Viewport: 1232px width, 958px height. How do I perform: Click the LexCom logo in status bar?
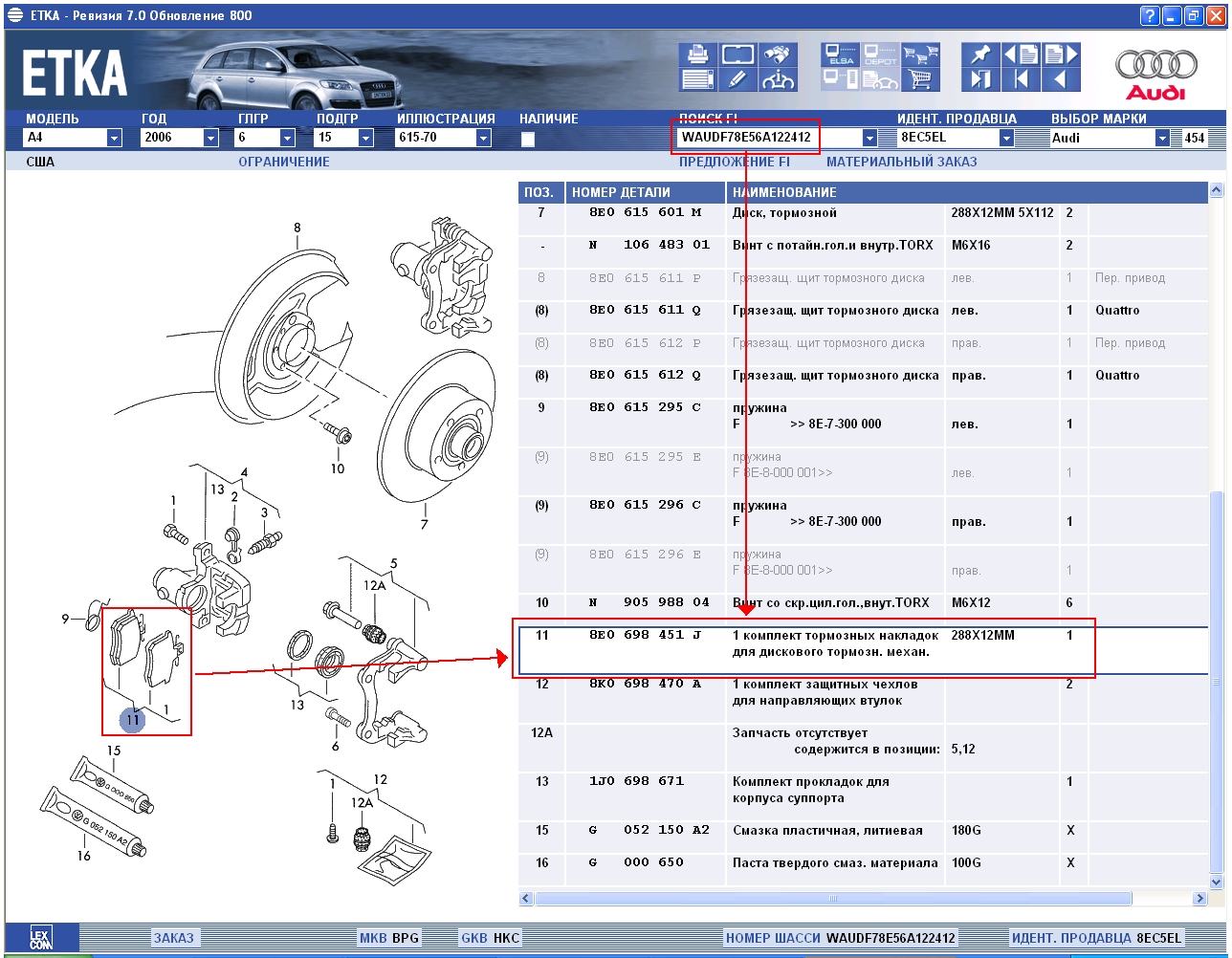click(x=41, y=938)
